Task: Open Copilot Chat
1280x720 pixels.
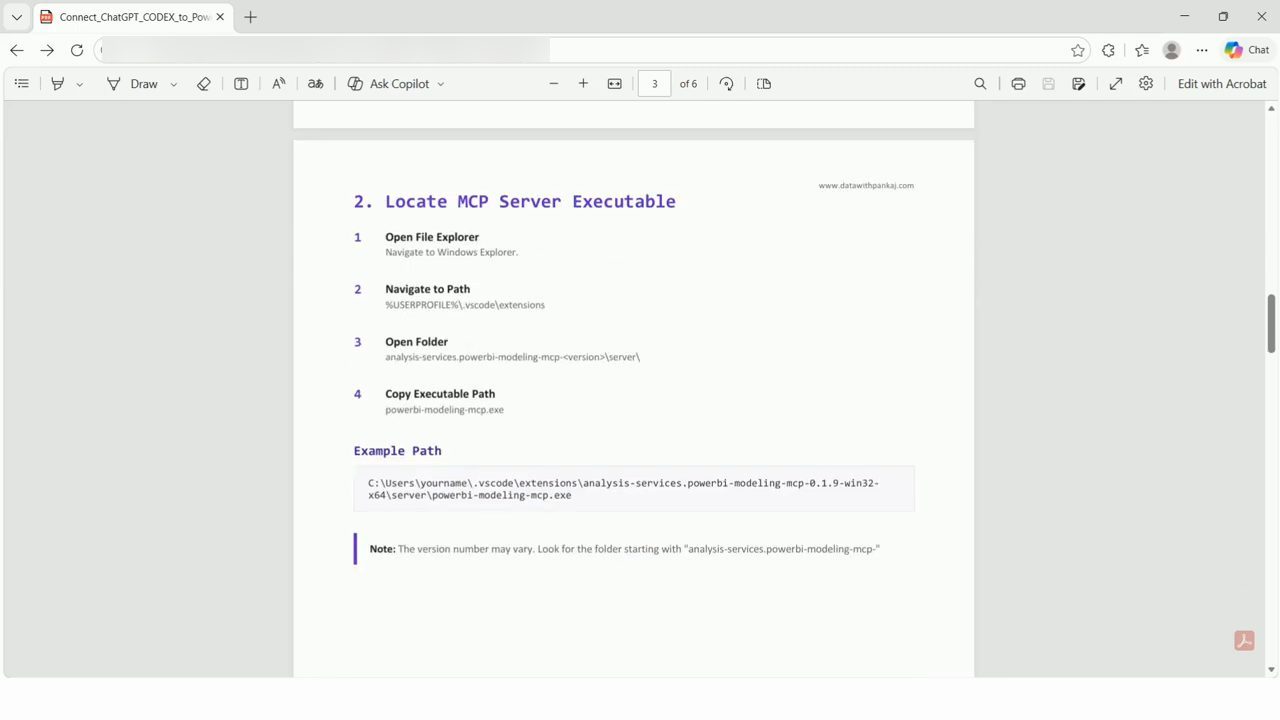Action: 1247,50
